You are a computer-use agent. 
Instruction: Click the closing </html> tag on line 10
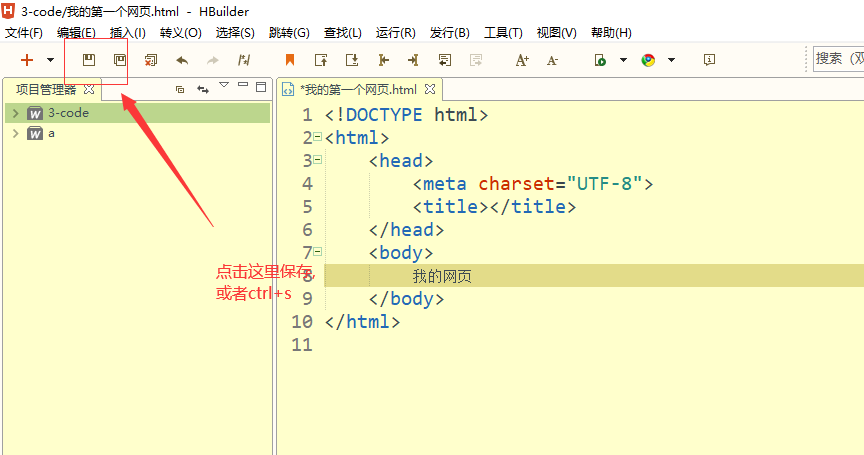tap(363, 321)
